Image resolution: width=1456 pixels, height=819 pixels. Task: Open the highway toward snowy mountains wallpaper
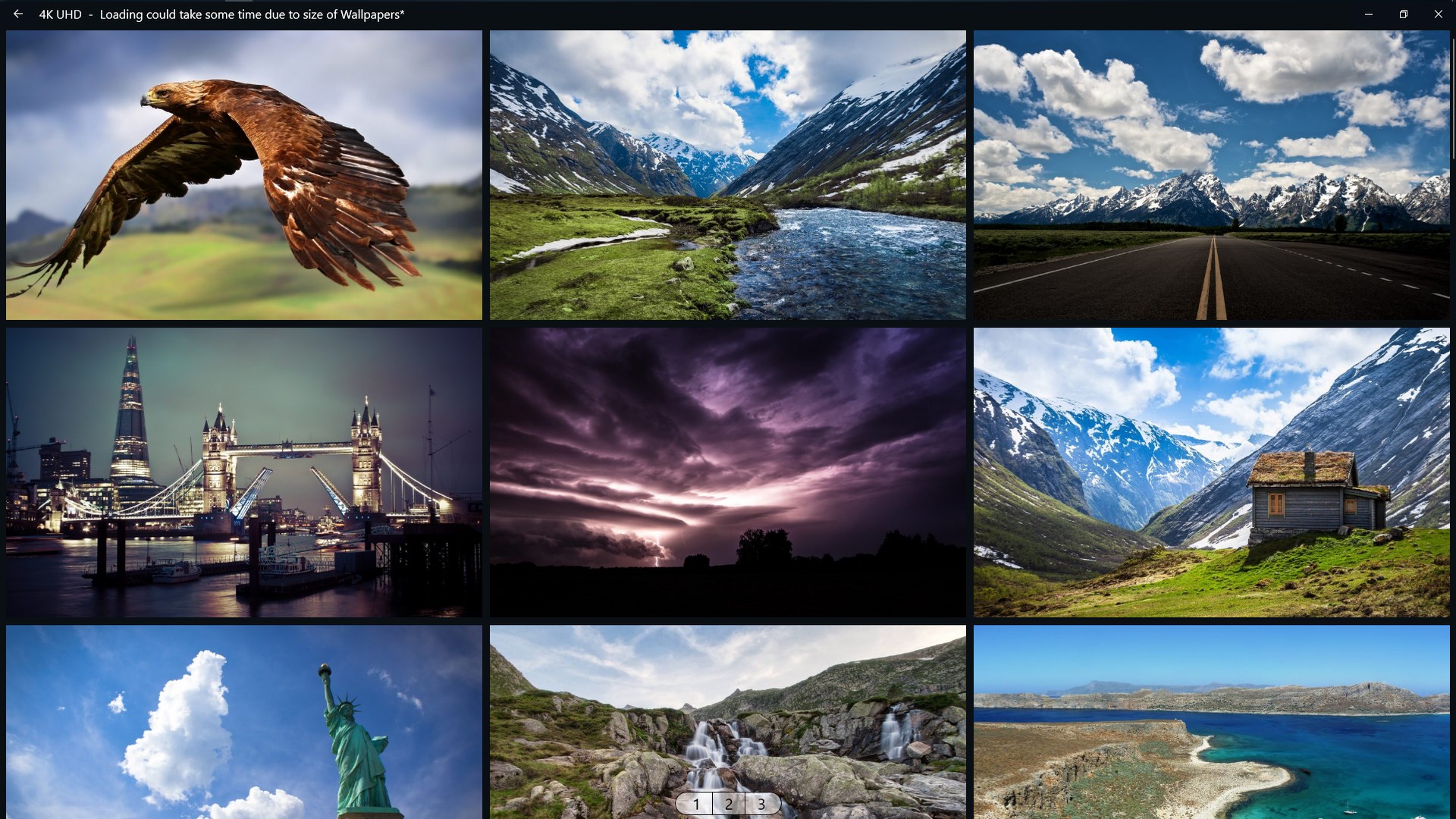1211,175
